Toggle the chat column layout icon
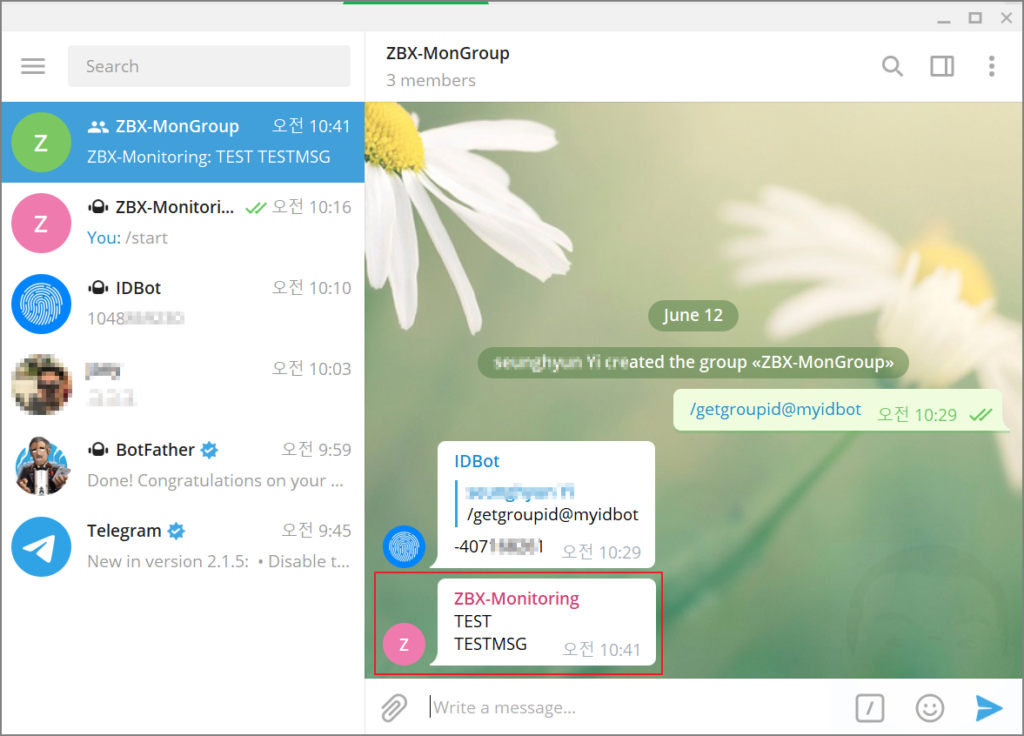Viewport: 1024px width, 736px height. pyautogui.click(x=941, y=66)
